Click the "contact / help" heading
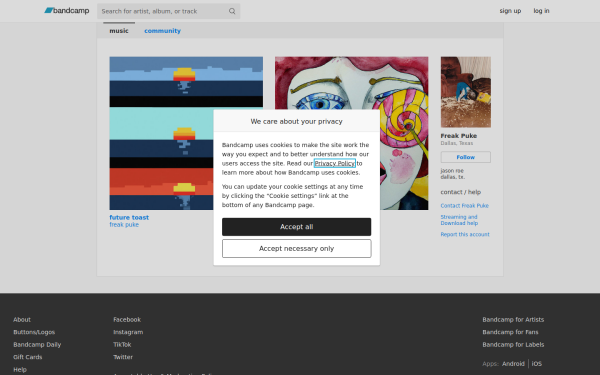Screen dimensions: 600x375 point(461,192)
